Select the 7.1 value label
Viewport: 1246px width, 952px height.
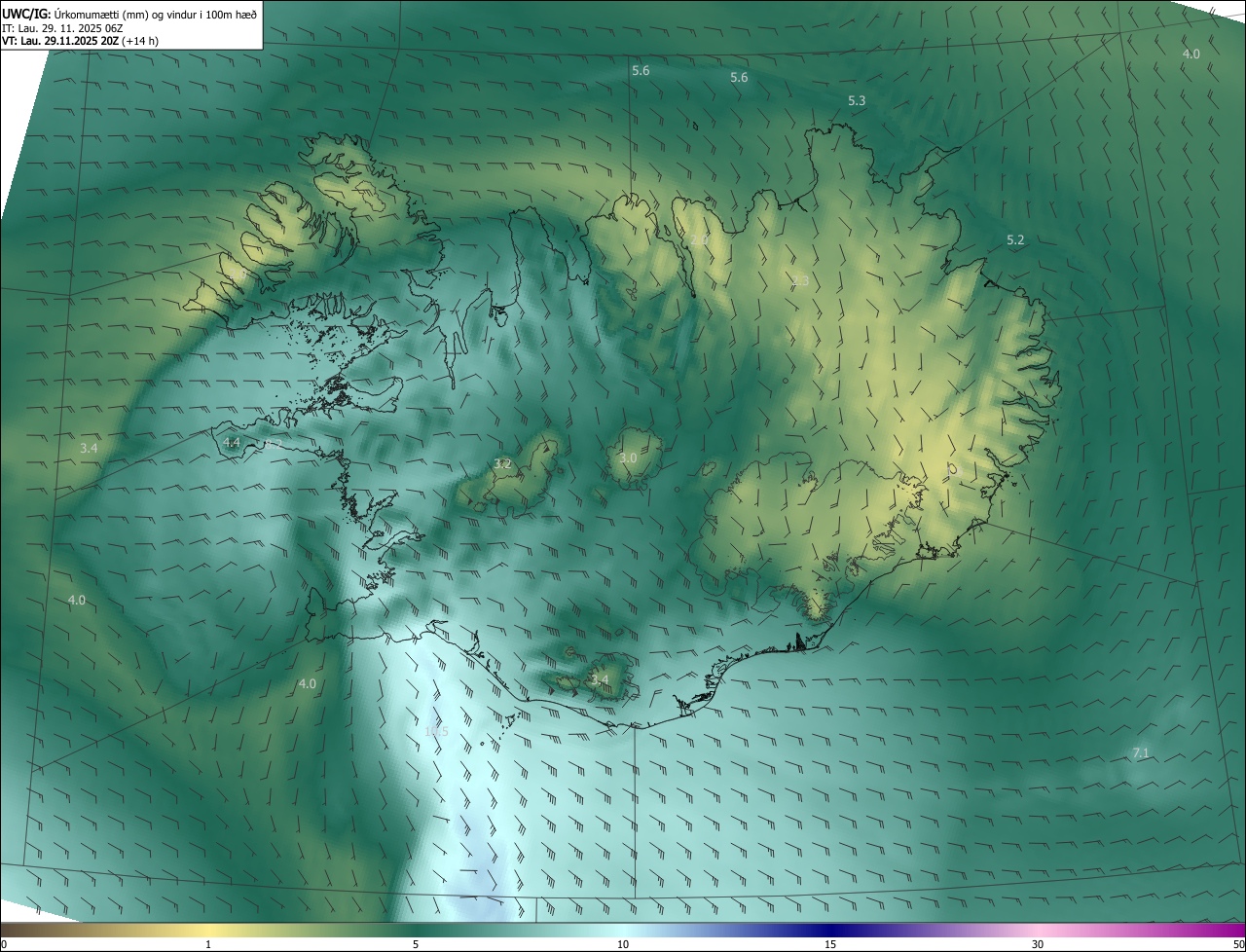pyautogui.click(x=1141, y=753)
